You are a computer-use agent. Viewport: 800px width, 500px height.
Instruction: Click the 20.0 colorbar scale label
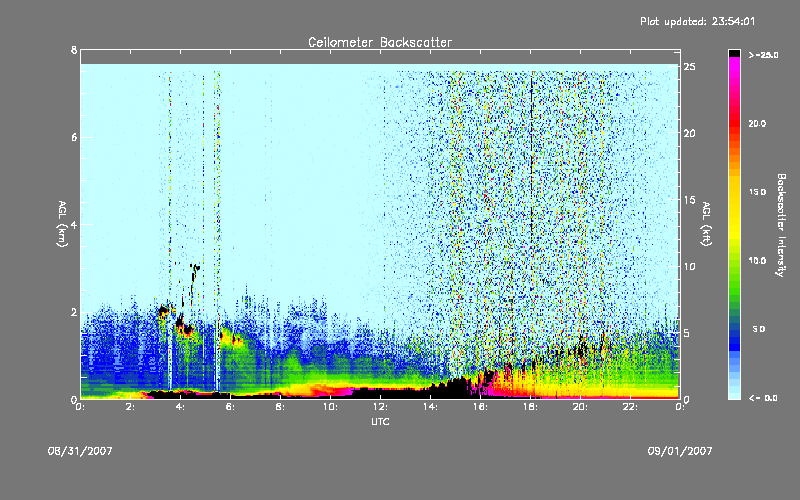tap(757, 124)
